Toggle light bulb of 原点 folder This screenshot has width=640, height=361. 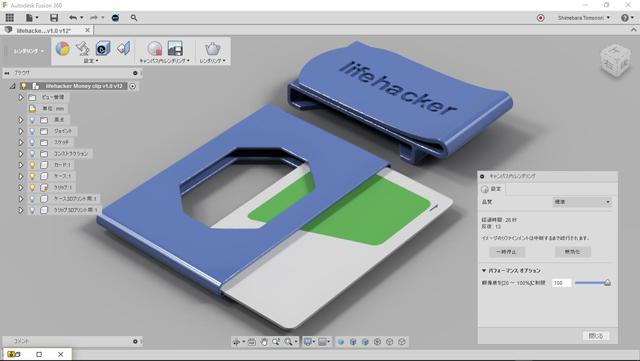click(32, 120)
